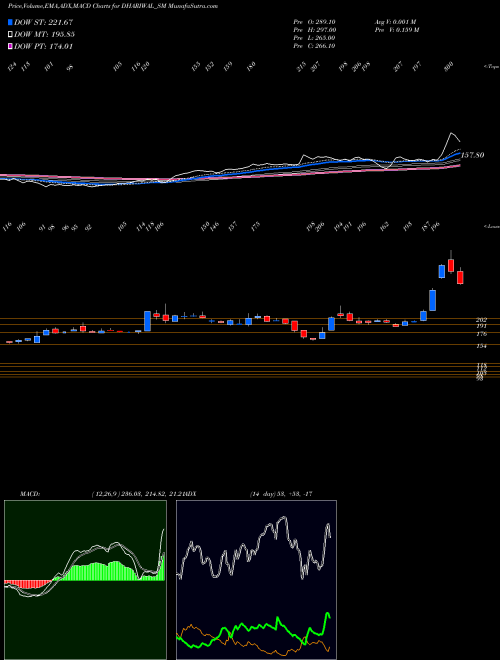Image resolution: width=500 pixels, height=660 pixels.
Task: Click the 154 price level label
Action: (x=481, y=346)
